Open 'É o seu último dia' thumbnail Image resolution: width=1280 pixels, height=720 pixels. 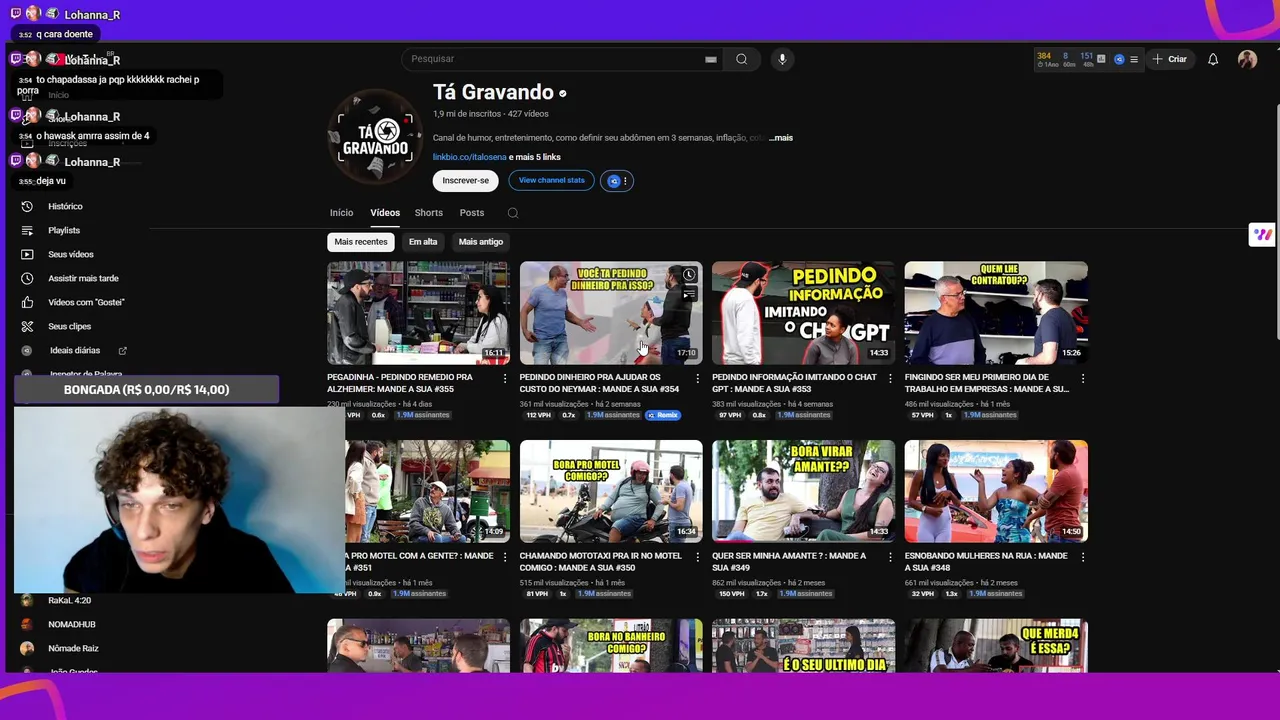tap(803, 645)
